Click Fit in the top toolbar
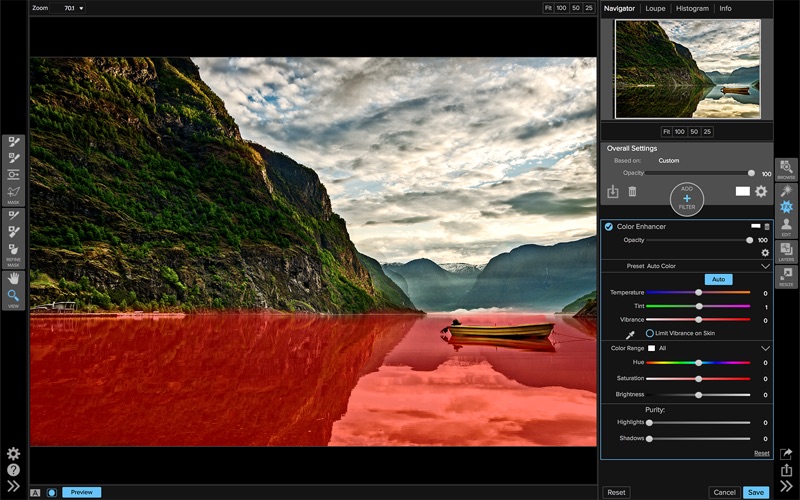Viewport: 800px width, 500px height. tap(548, 8)
